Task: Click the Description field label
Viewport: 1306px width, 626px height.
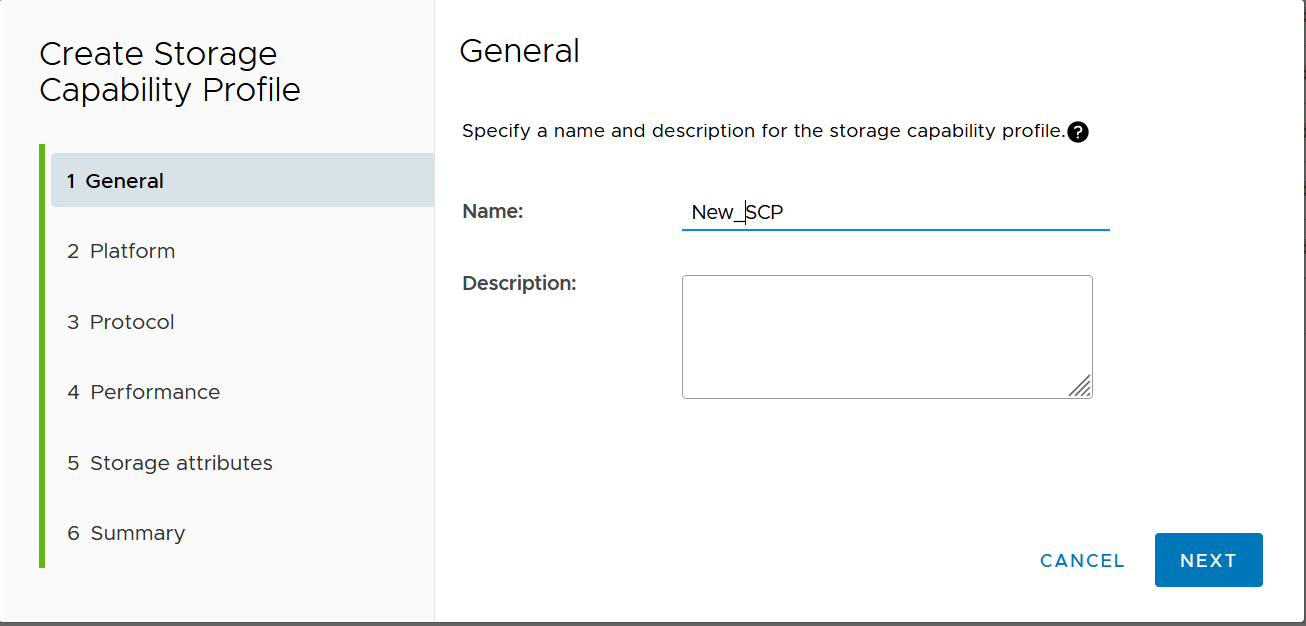Action: (519, 283)
